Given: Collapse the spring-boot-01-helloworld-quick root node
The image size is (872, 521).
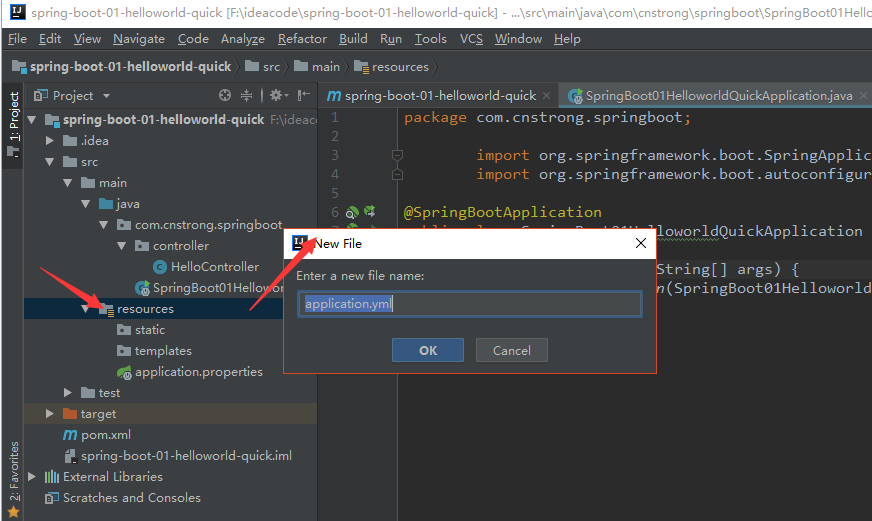Looking at the screenshot, I should [32, 120].
